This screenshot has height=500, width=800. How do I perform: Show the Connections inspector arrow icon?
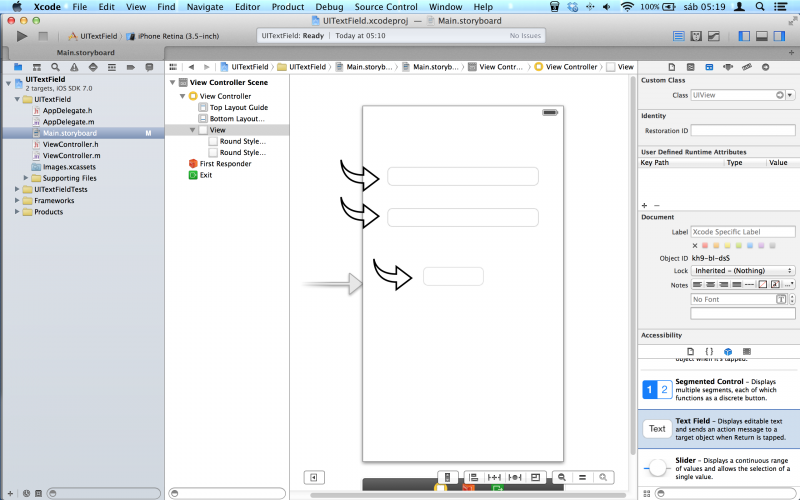(765, 67)
